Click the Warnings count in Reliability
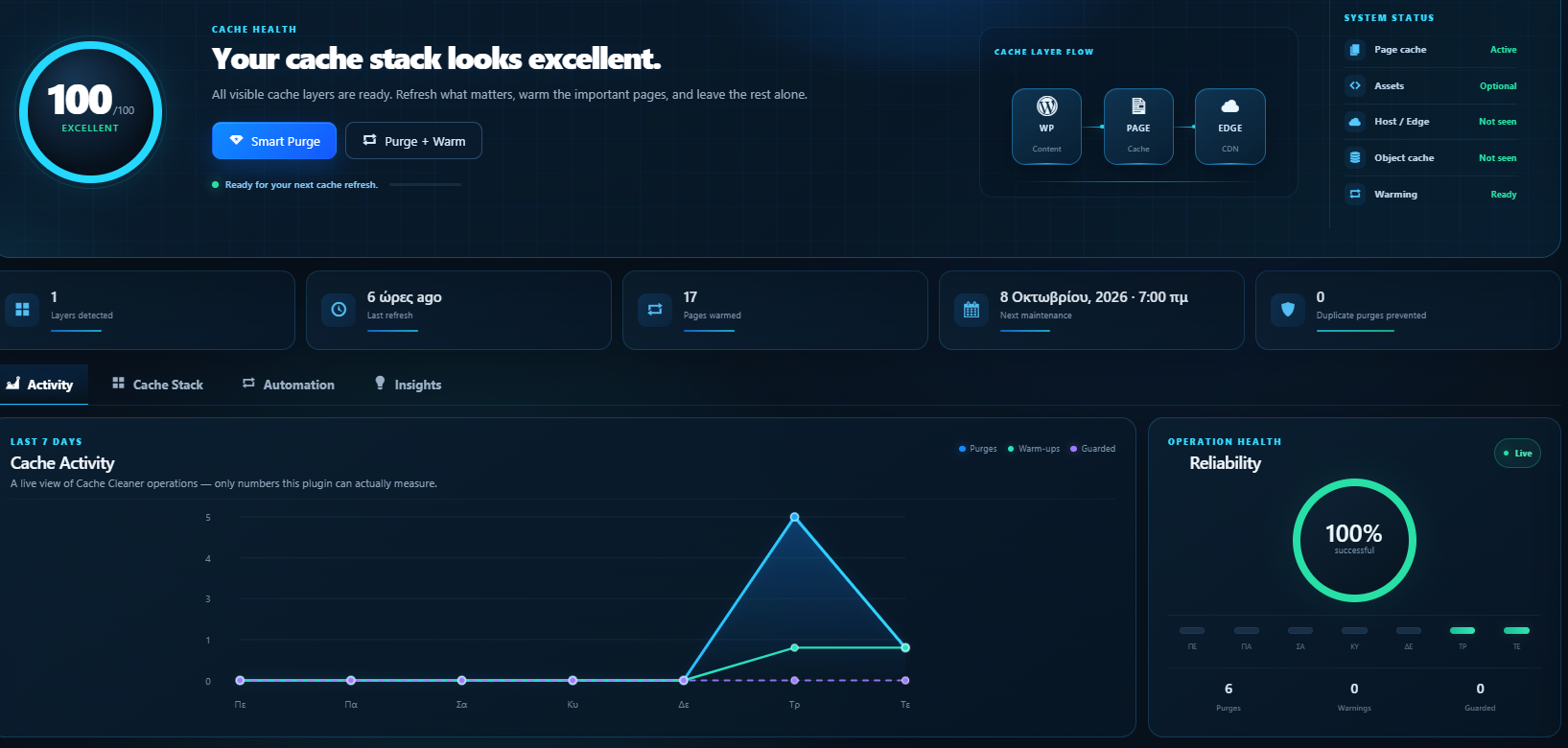This screenshot has height=748, width=1568. [1354, 689]
